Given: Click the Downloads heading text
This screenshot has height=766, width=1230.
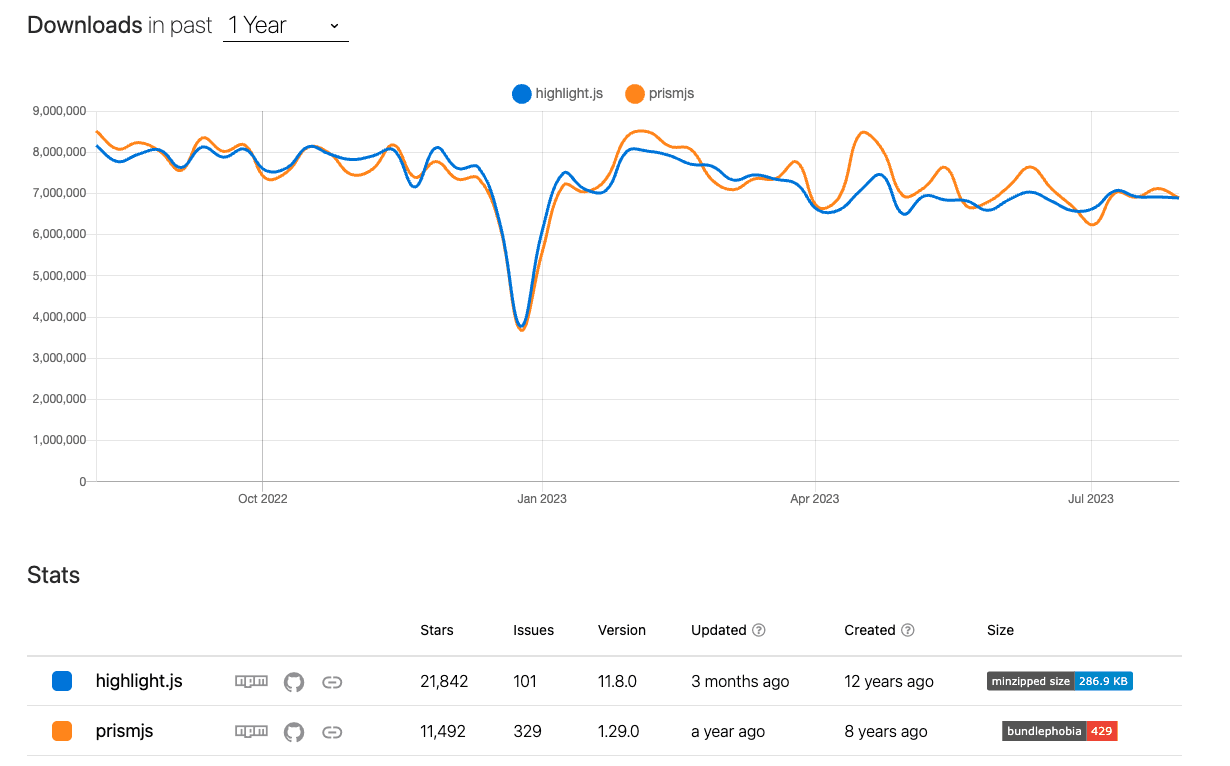Looking at the screenshot, I should click(x=85, y=26).
